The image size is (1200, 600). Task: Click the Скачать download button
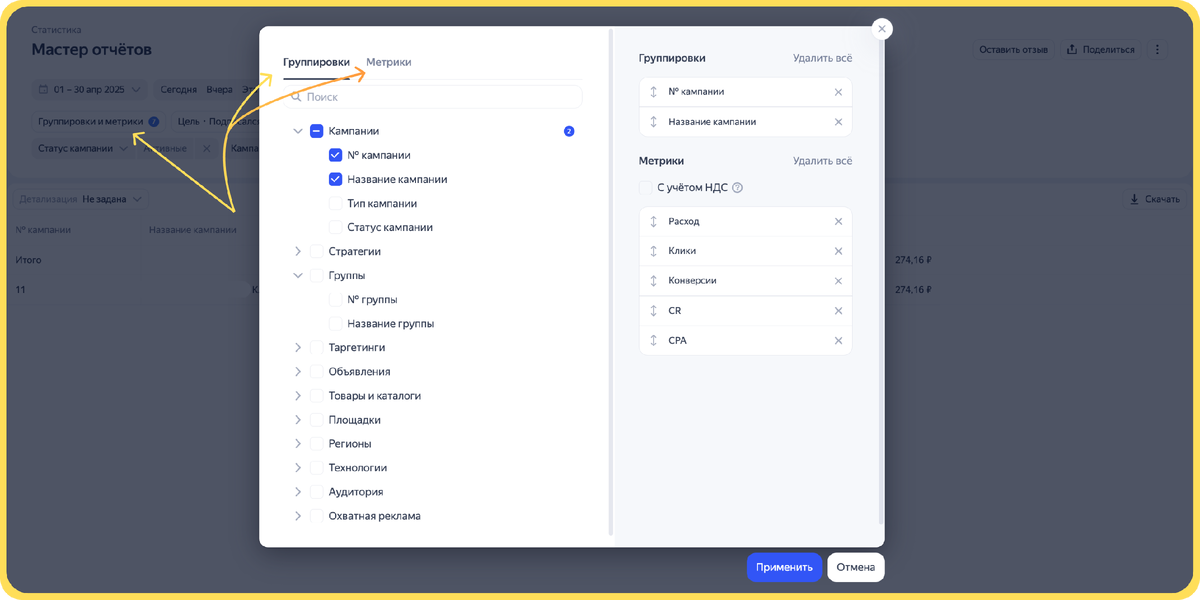tap(1155, 199)
